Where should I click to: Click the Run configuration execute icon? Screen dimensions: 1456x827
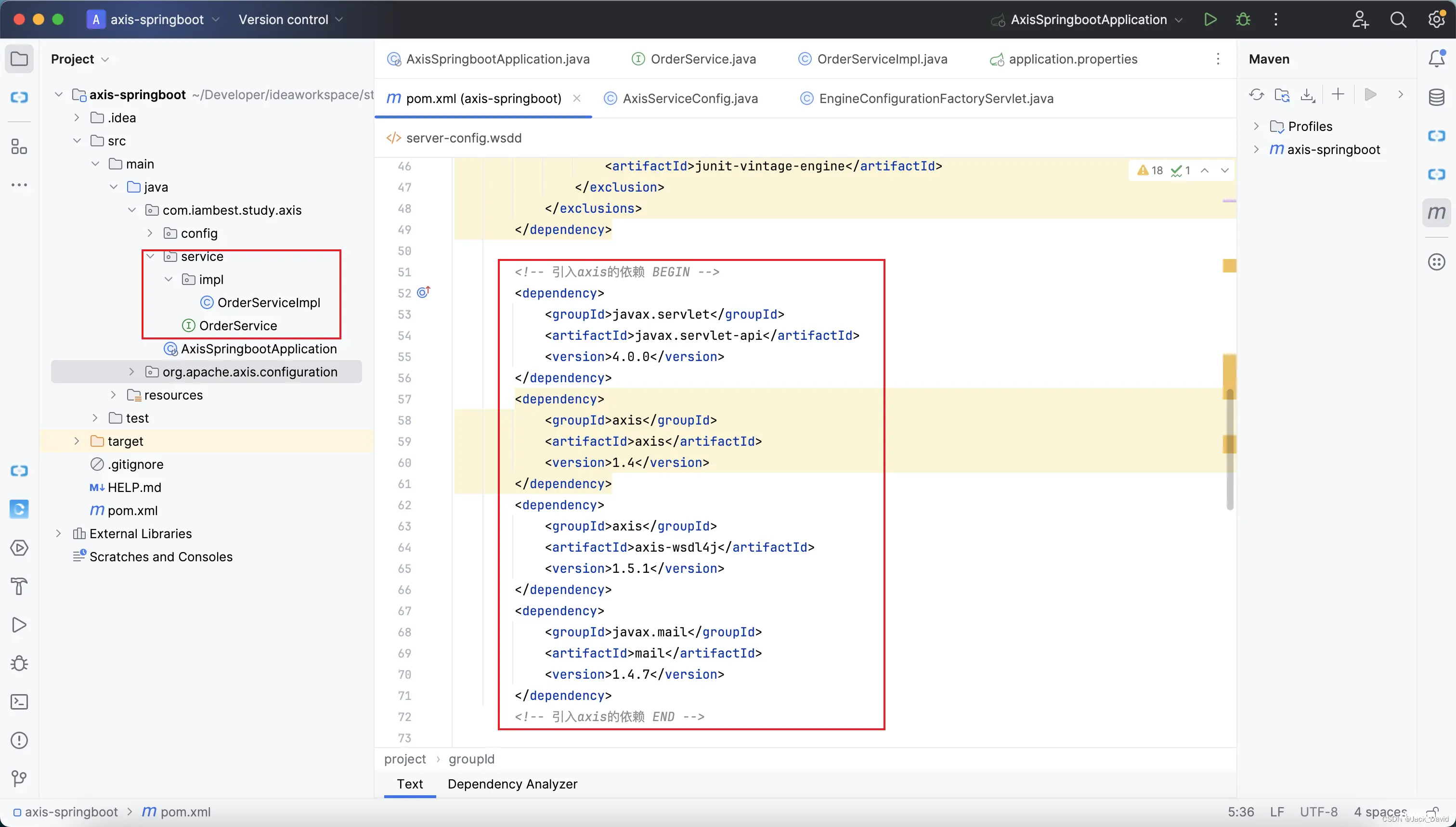[x=1211, y=19]
